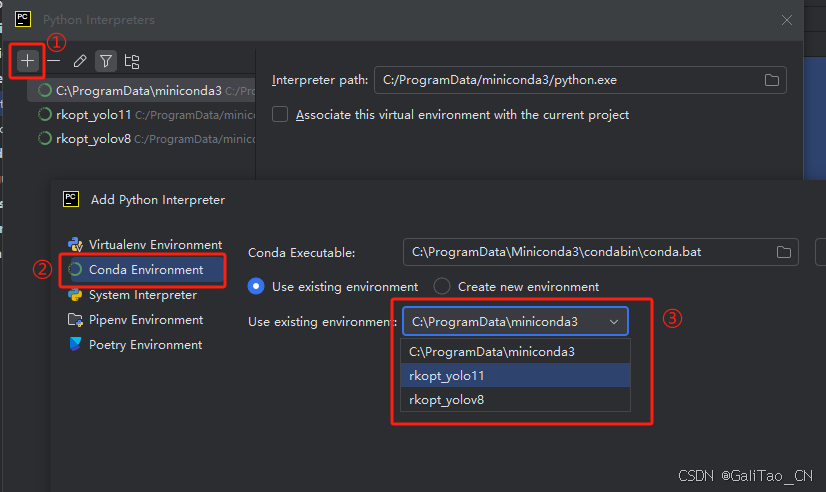Image resolution: width=826 pixels, height=492 pixels.
Task: Enable Associate this virtual environment checkbox
Action: click(x=280, y=114)
